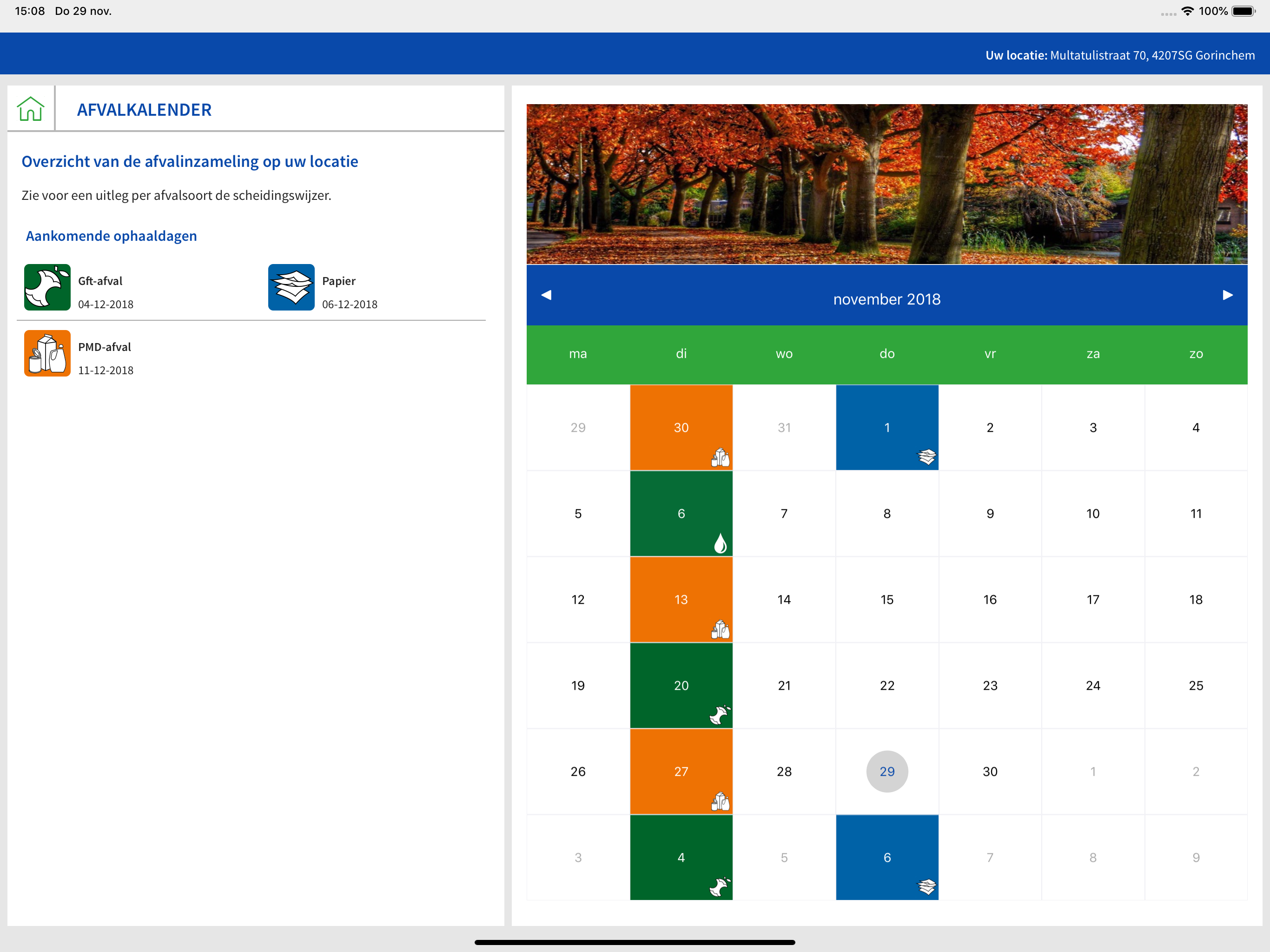
Task: Click the PMD-afval date 11-12-2018
Action: [106, 370]
